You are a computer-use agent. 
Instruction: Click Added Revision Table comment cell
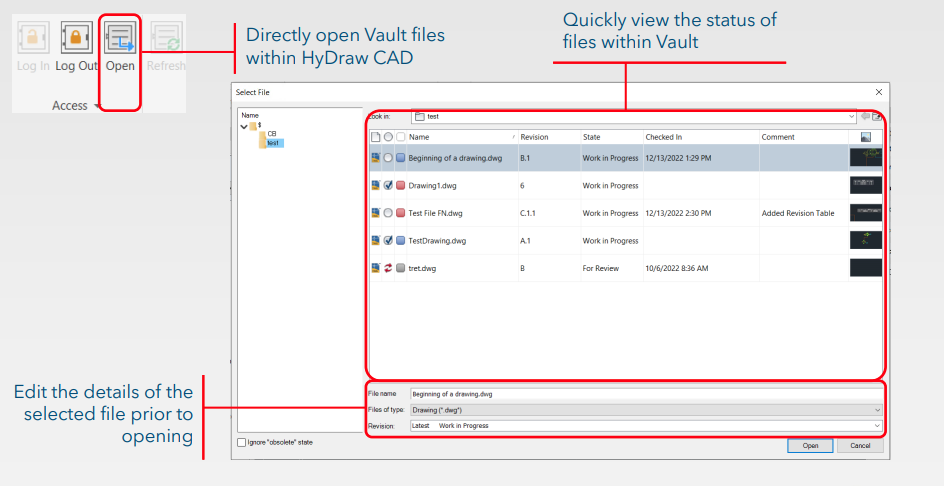coord(798,213)
